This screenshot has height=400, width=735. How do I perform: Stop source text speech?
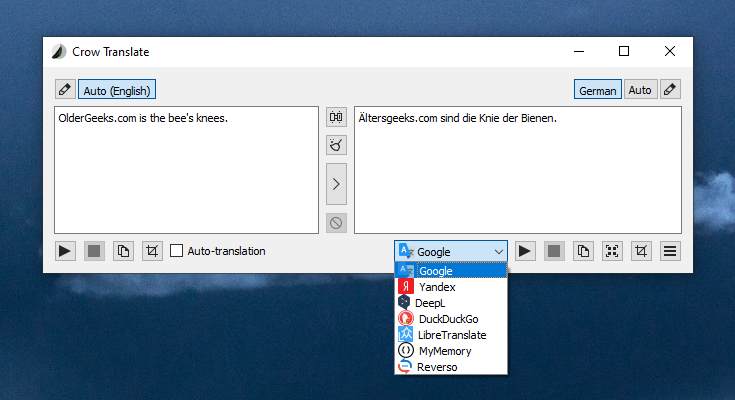coord(94,251)
